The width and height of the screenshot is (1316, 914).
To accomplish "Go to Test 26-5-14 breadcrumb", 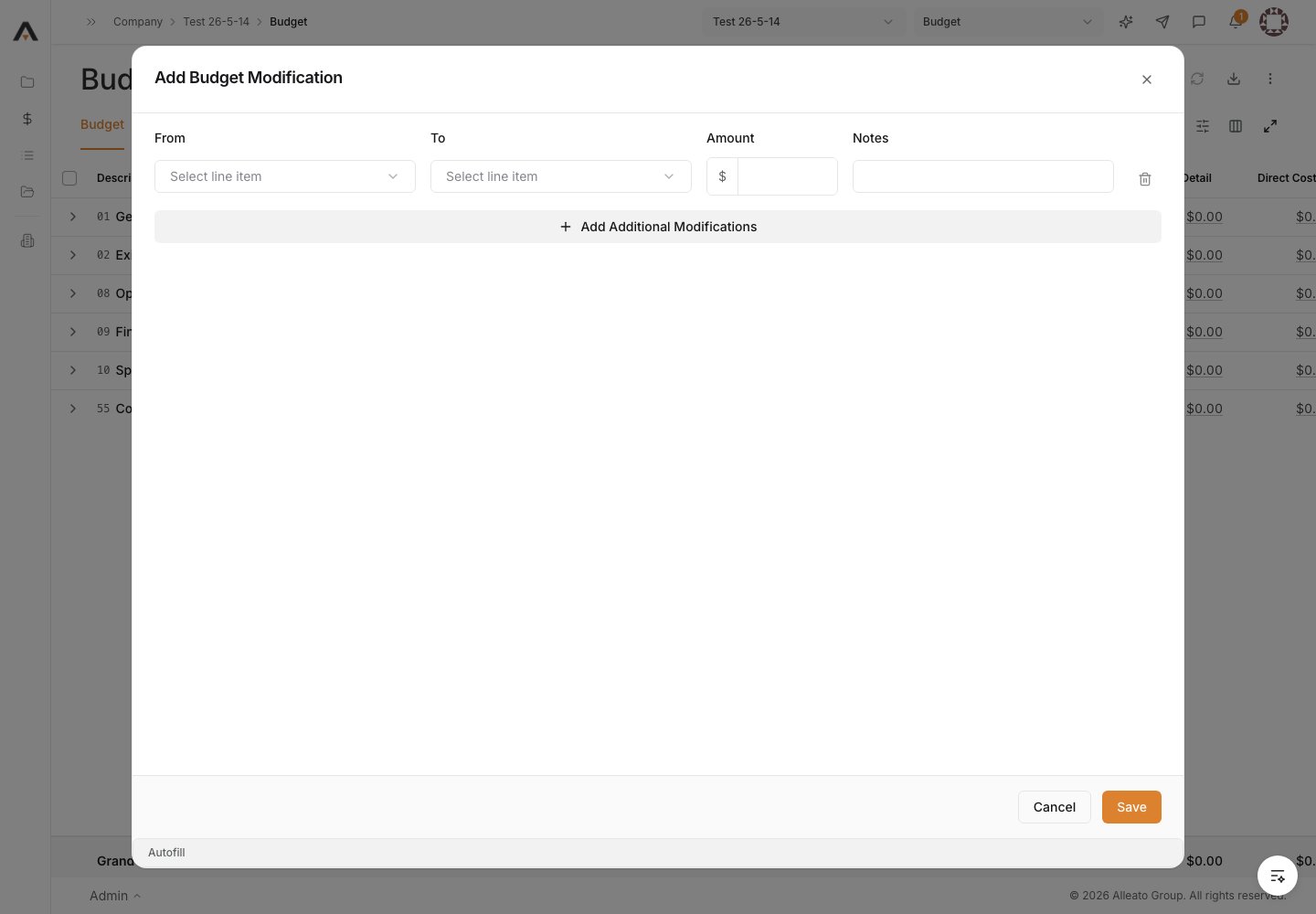I will [x=216, y=22].
